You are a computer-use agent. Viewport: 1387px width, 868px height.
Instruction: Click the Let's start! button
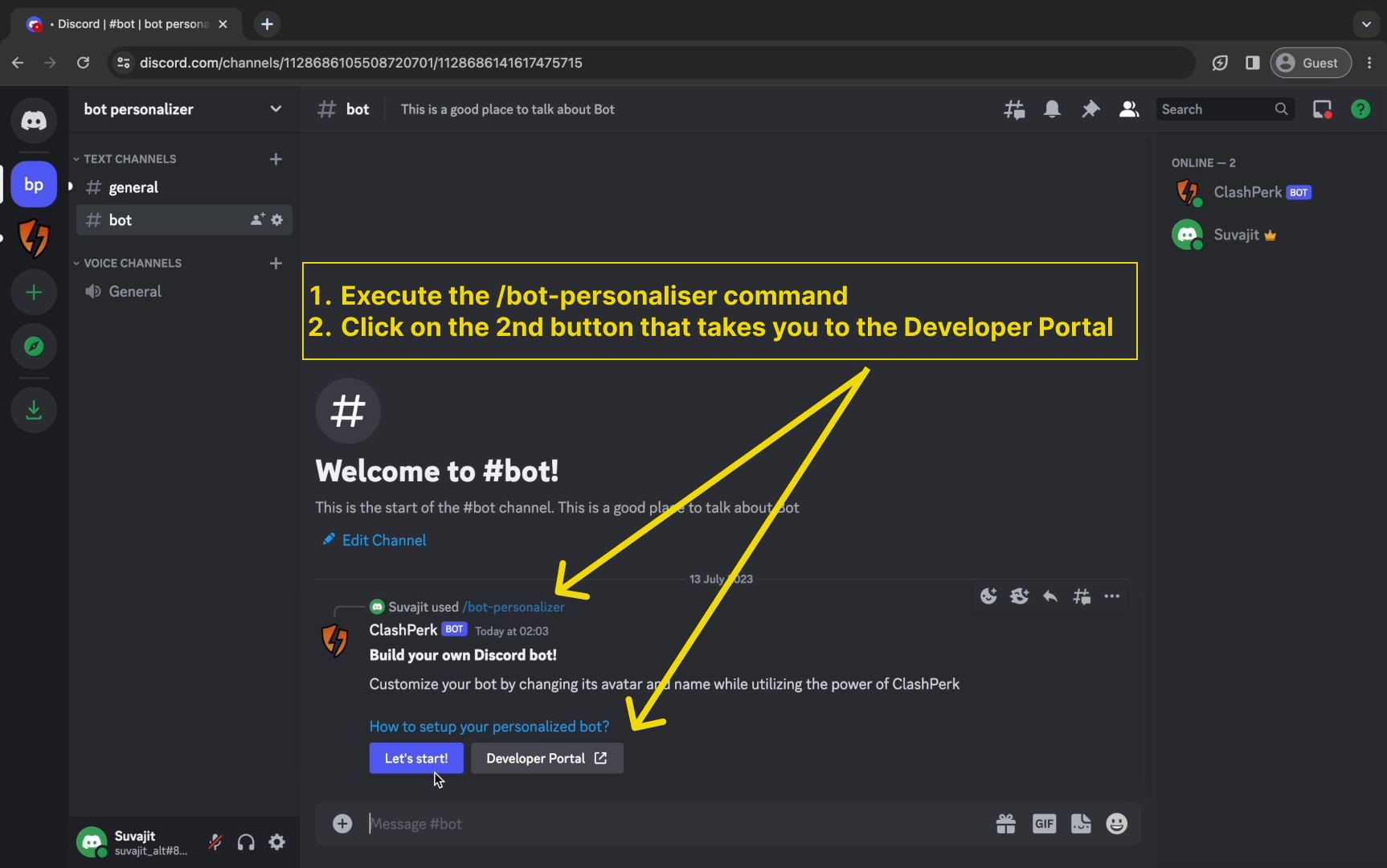[416, 758]
